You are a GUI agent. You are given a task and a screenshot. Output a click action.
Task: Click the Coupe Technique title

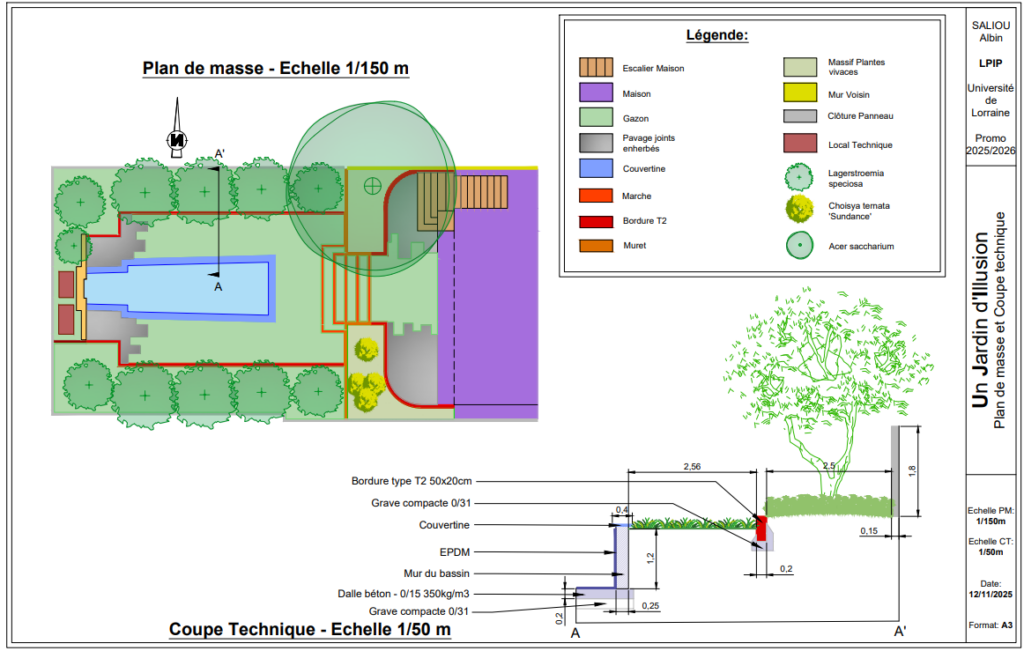(310, 629)
